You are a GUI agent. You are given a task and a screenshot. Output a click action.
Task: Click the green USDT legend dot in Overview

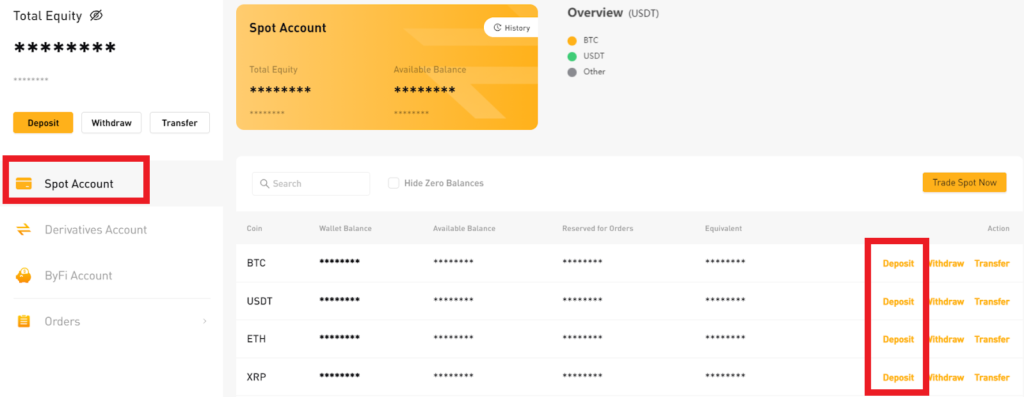click(x=573, y=56)
